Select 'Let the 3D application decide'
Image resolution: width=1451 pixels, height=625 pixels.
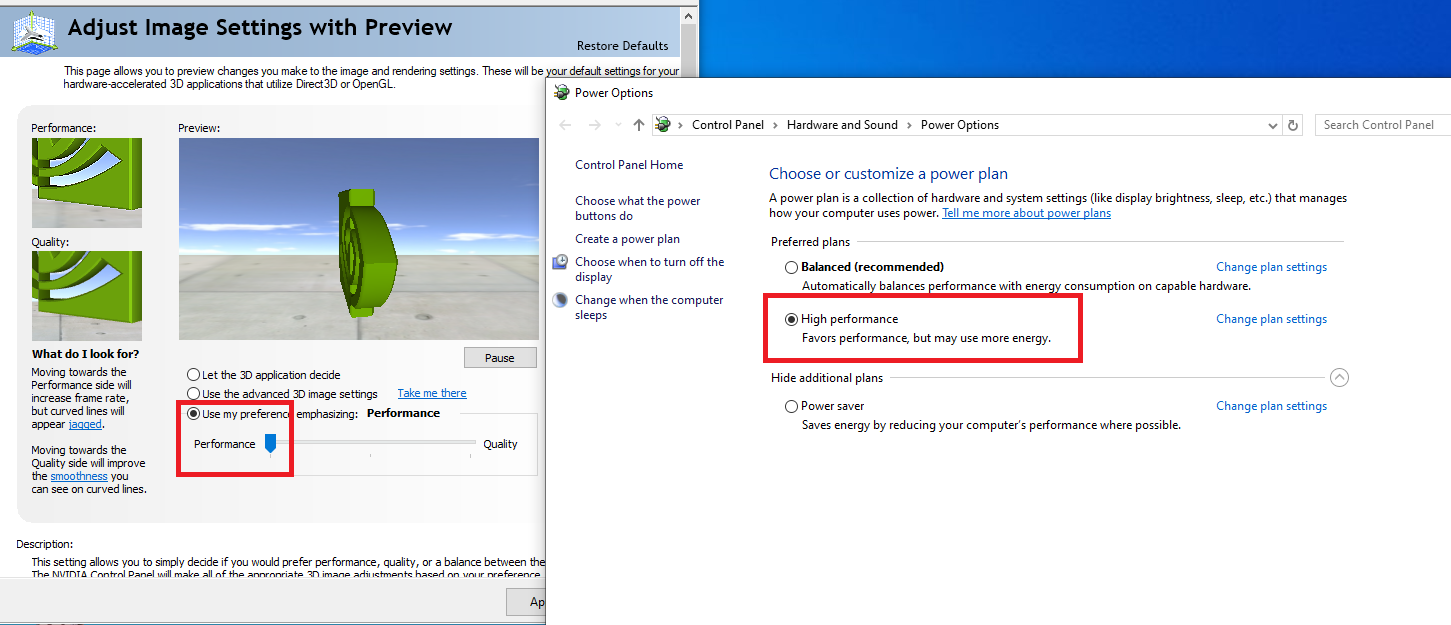[x=194, y=375]
